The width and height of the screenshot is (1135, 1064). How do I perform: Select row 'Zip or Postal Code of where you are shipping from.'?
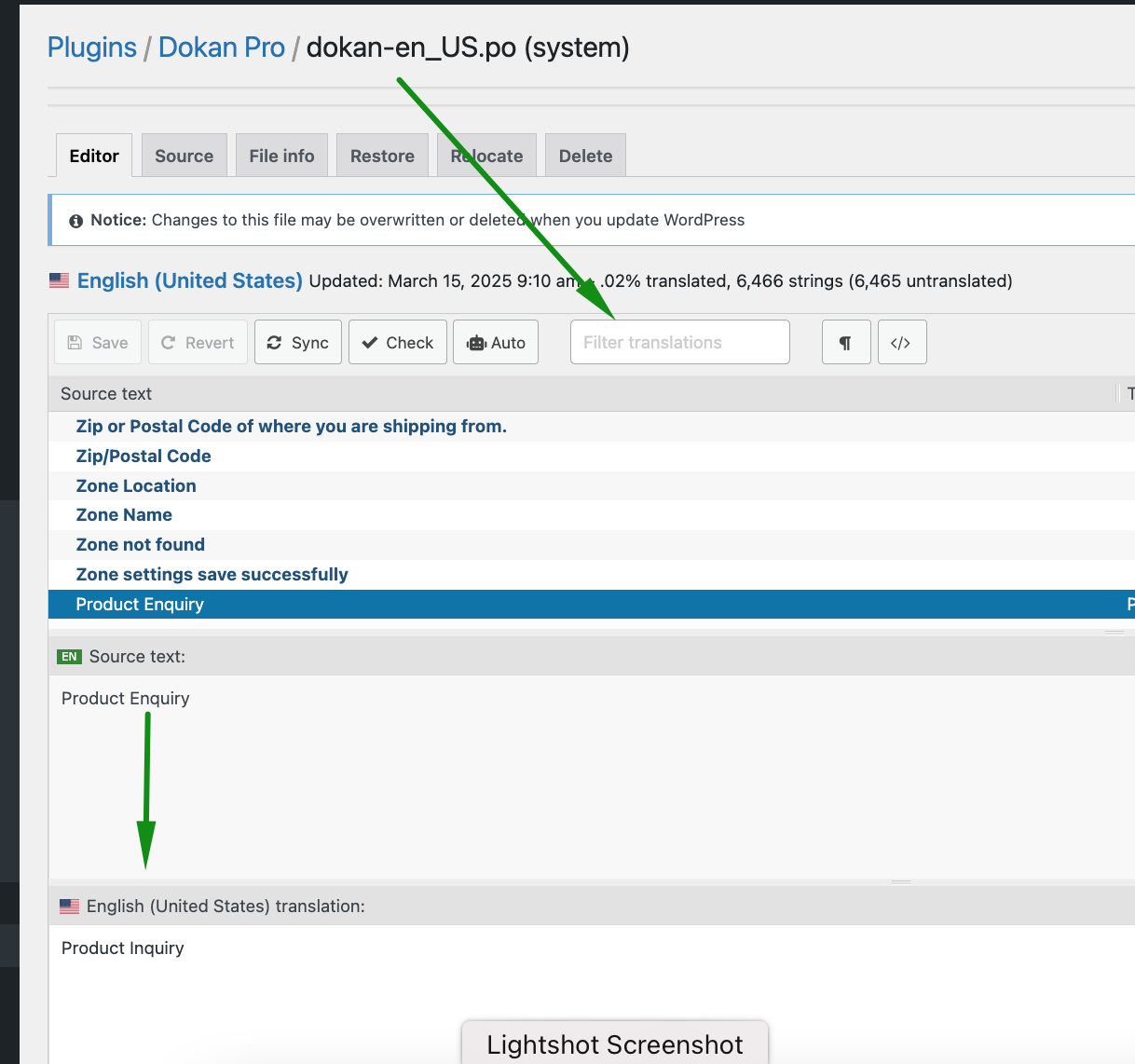point(592,426)
